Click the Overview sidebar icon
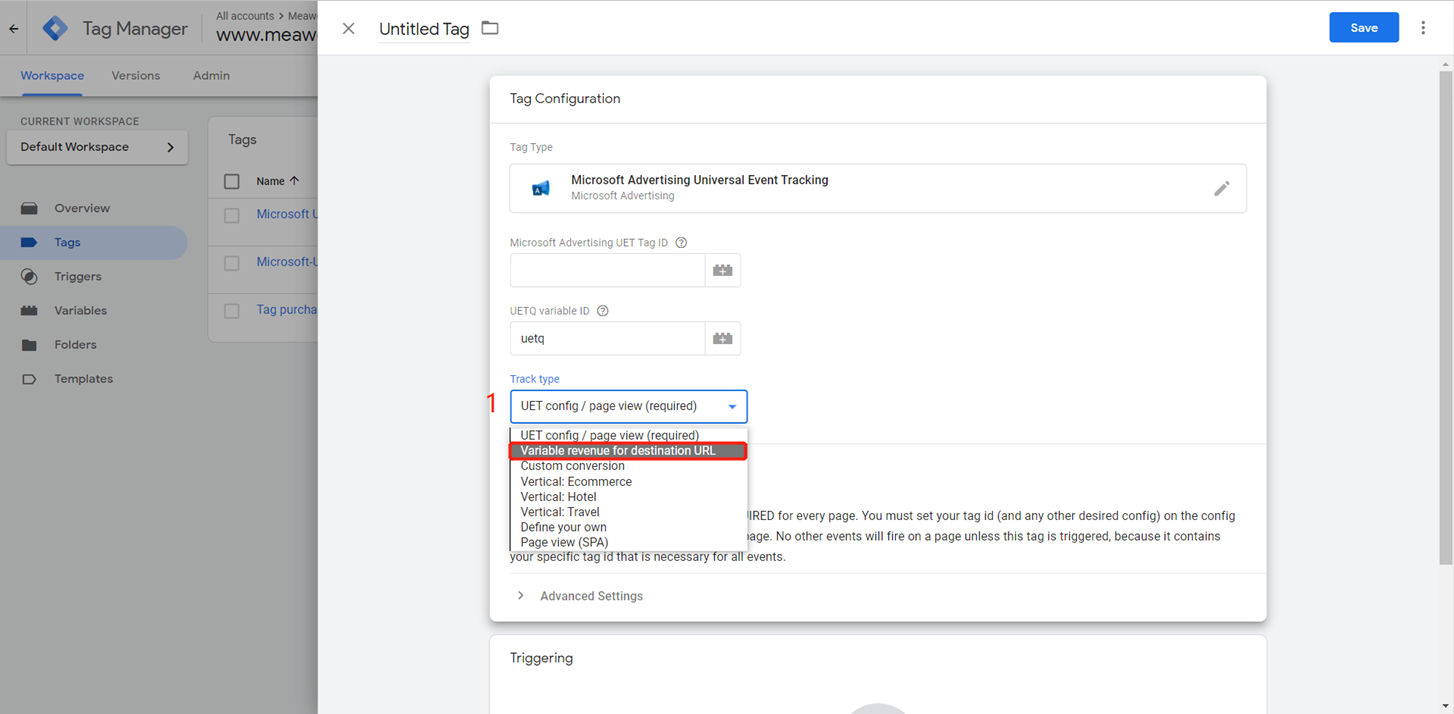Screen dimensions: 1454x714 pos(29,208)
